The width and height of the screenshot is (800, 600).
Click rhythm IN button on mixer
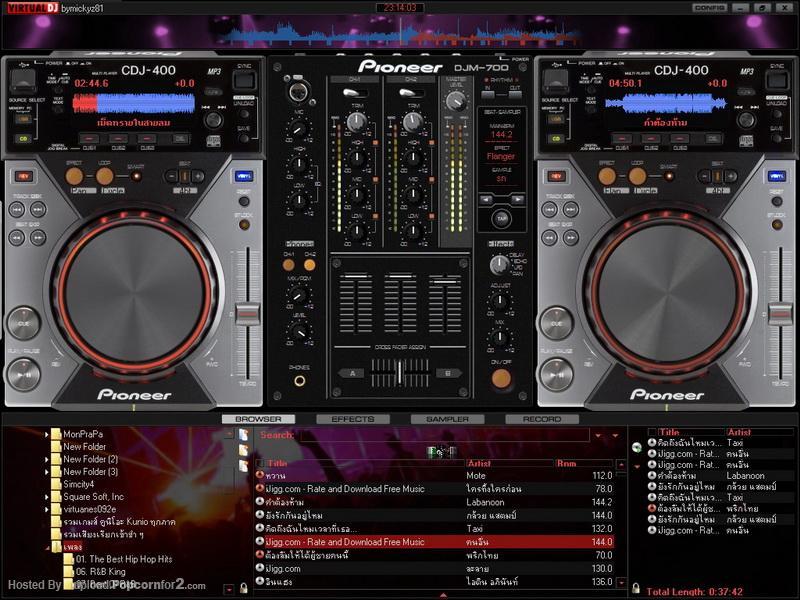click(488, 94)
